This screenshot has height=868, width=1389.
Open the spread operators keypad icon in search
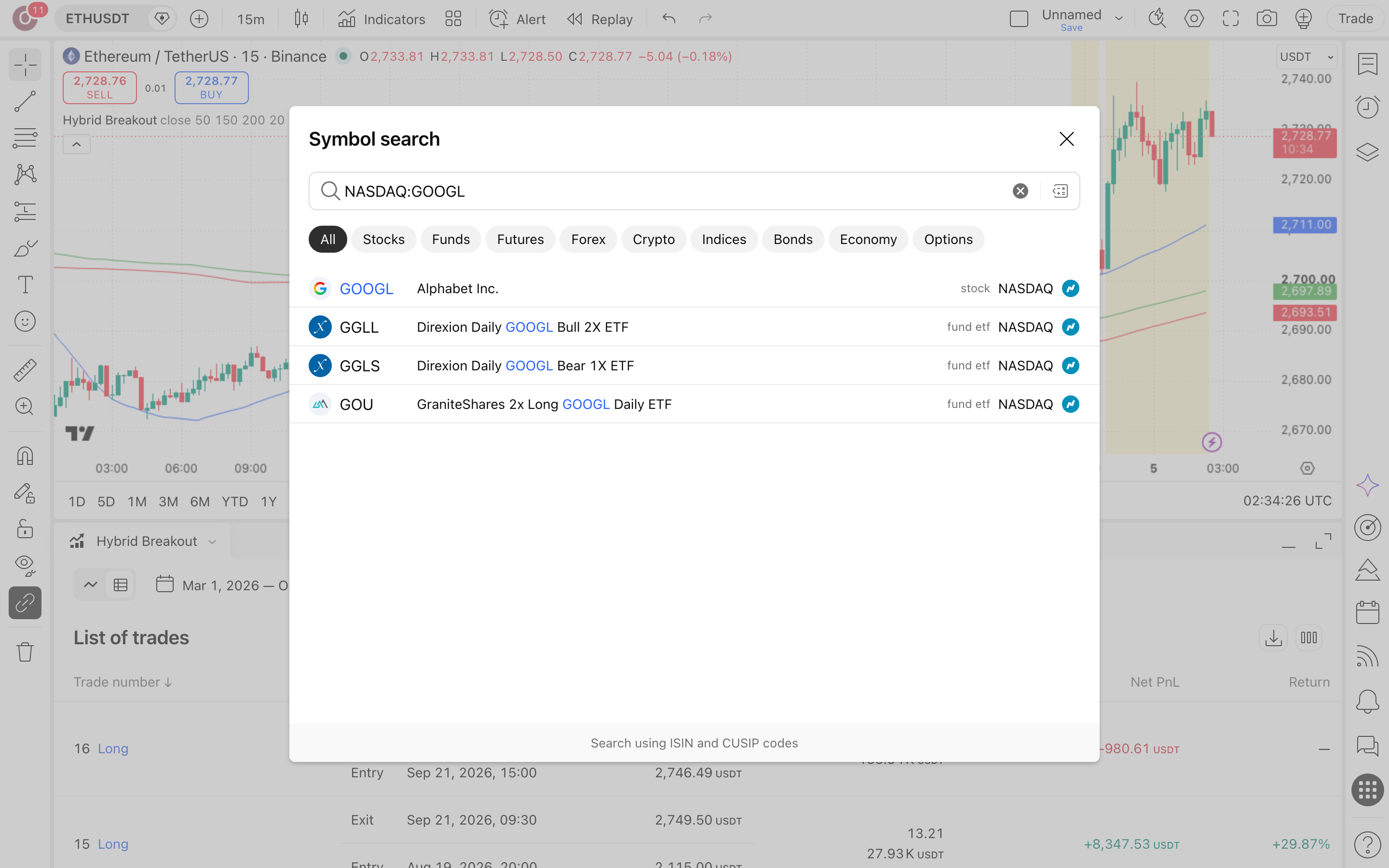tap(1060, 191)
